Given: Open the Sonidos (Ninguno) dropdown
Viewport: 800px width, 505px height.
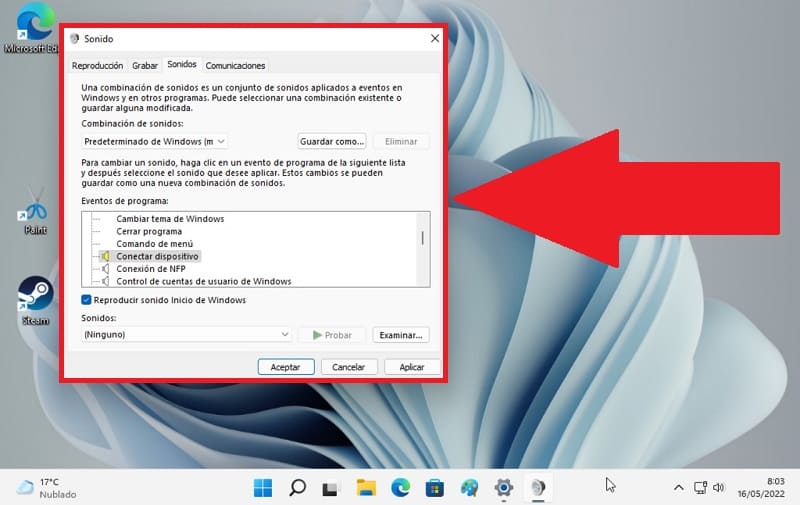Looking at the screenshot, I should click(186, 335).
